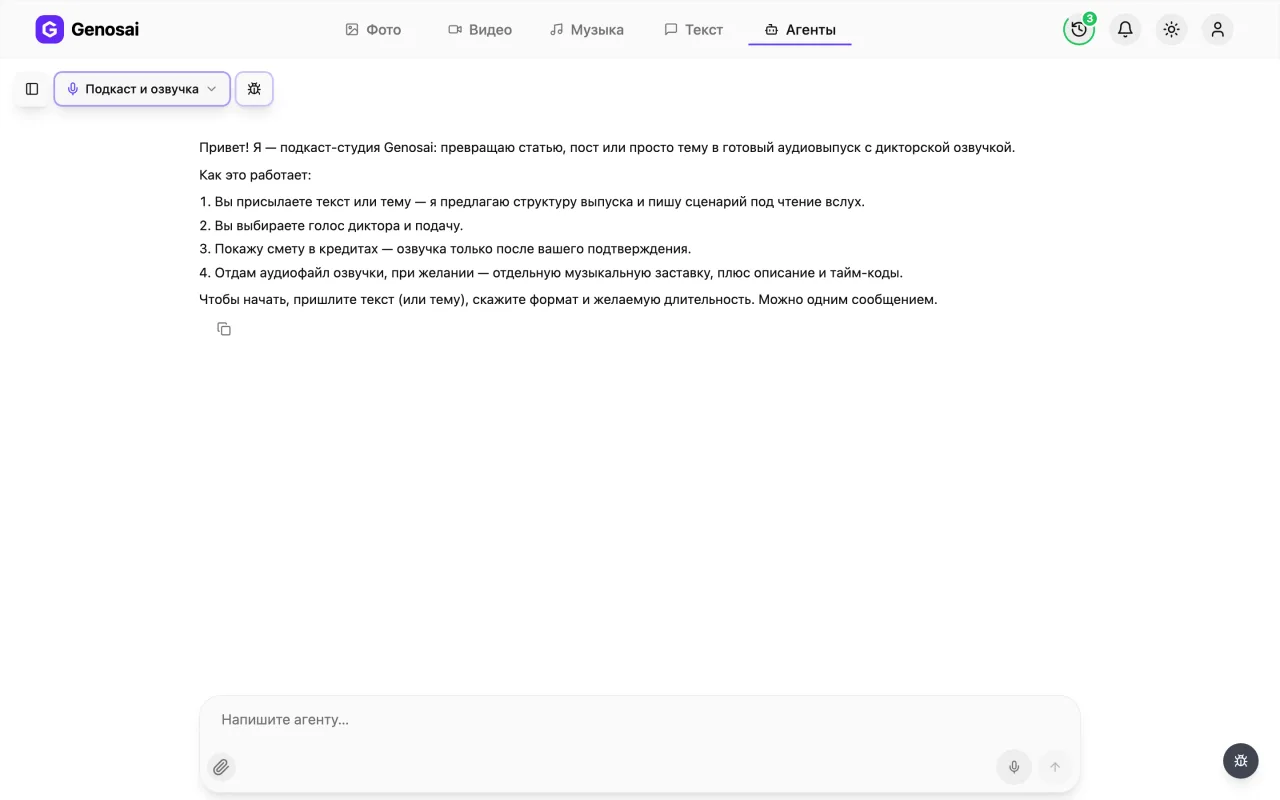This screenshot has width=1280, height=800.
Task: Copy the agent message with the copy icon
Action: pos(224,329)
